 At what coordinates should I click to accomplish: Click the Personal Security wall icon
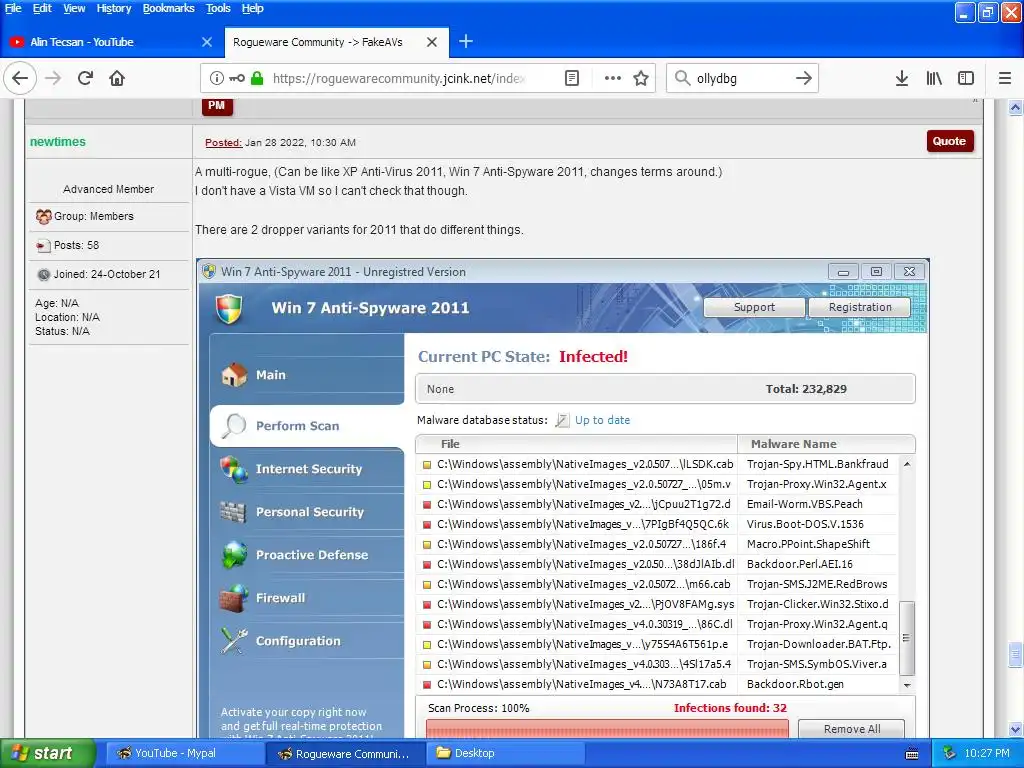pyautogui.click(x=233, y=512)
